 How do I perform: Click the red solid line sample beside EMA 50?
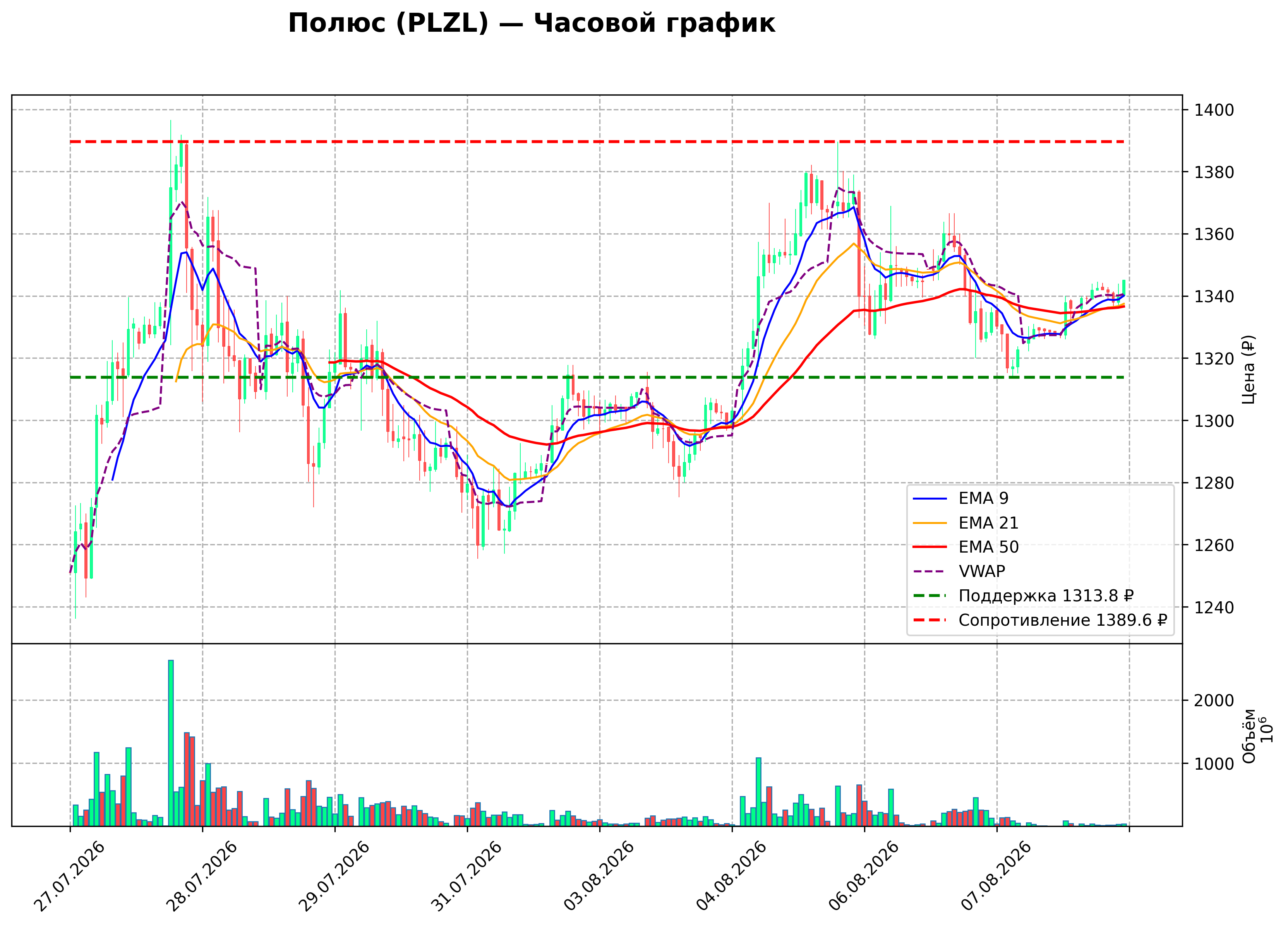[x=930, y=547]
